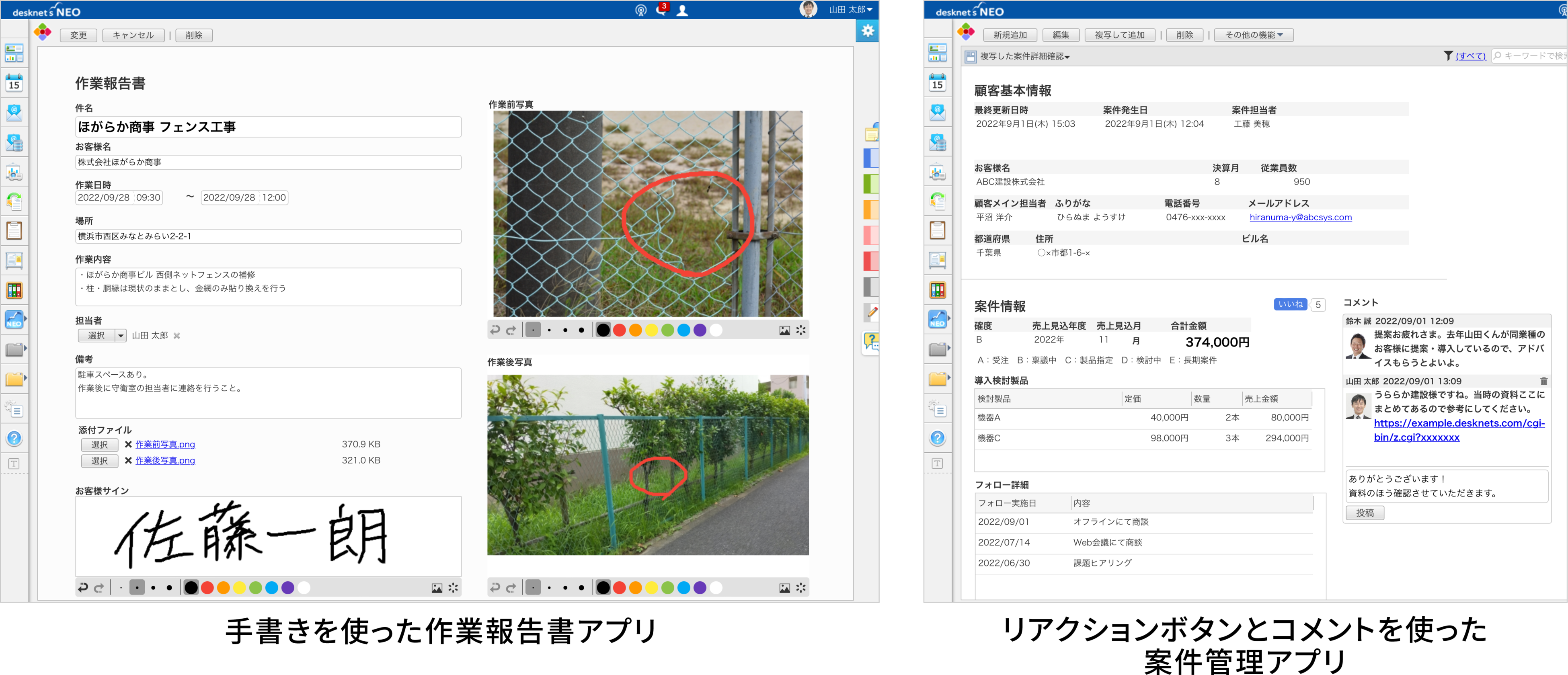
Task: Click the 新規追加 toolbar button
Action: [1010, 35]
